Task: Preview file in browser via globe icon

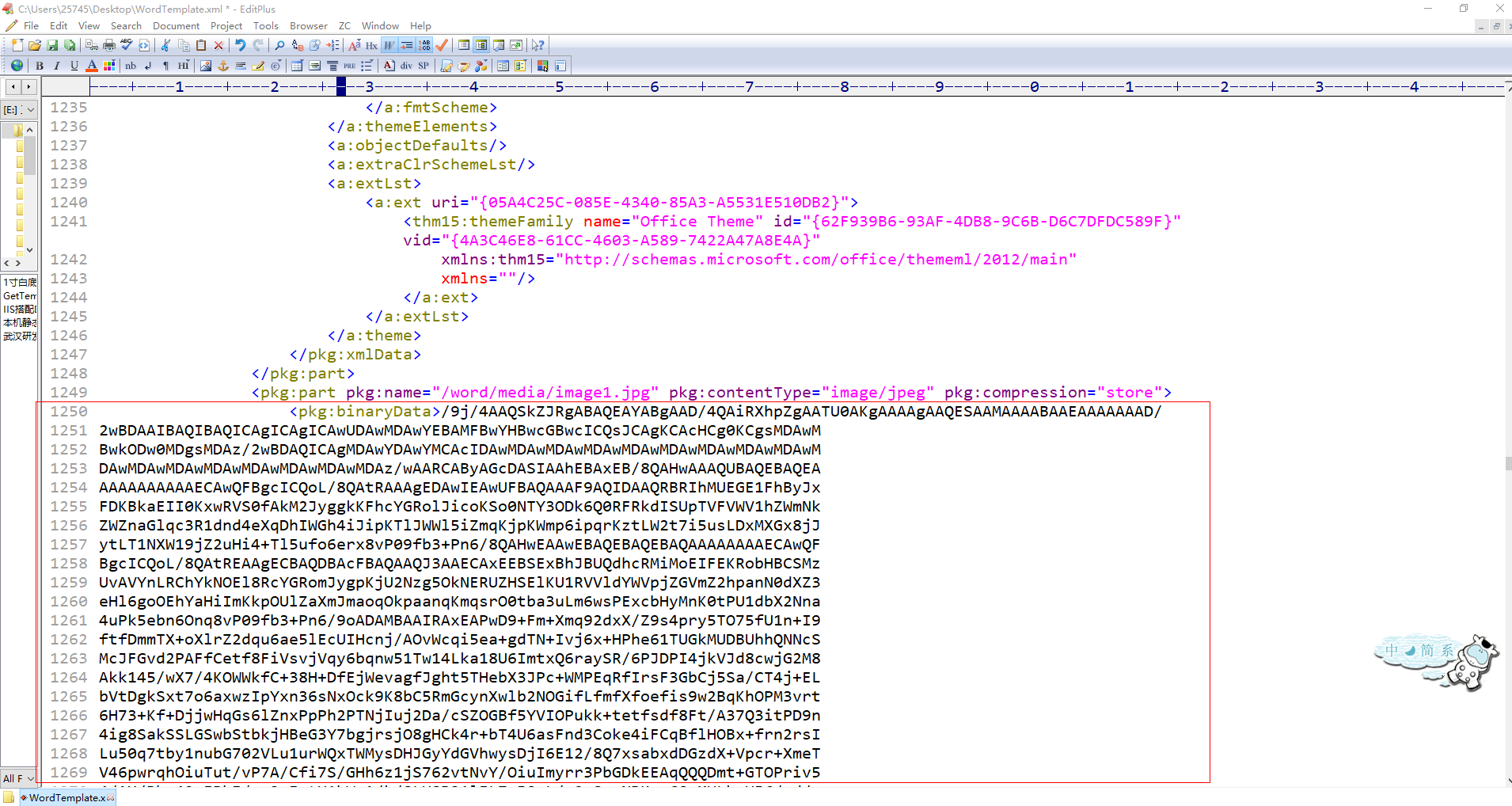Action: (x=16, y=66)
